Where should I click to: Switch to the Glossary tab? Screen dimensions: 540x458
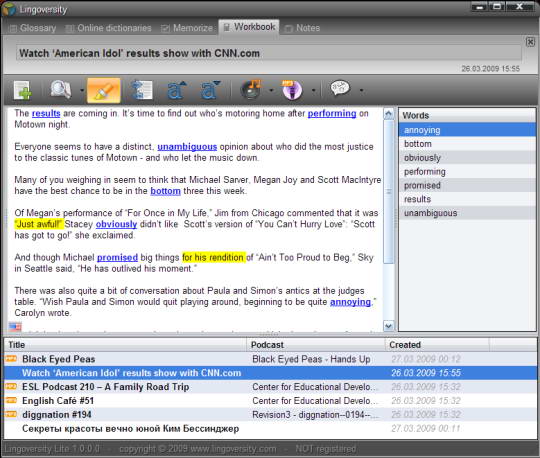(33, 28)
